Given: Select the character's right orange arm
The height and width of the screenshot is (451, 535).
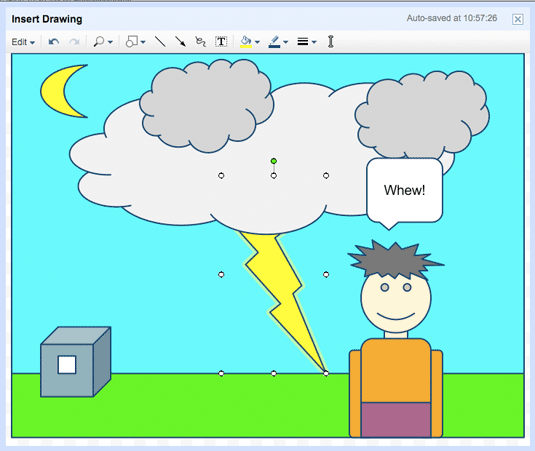Looking at the screenshot, I should pos(437,394).
